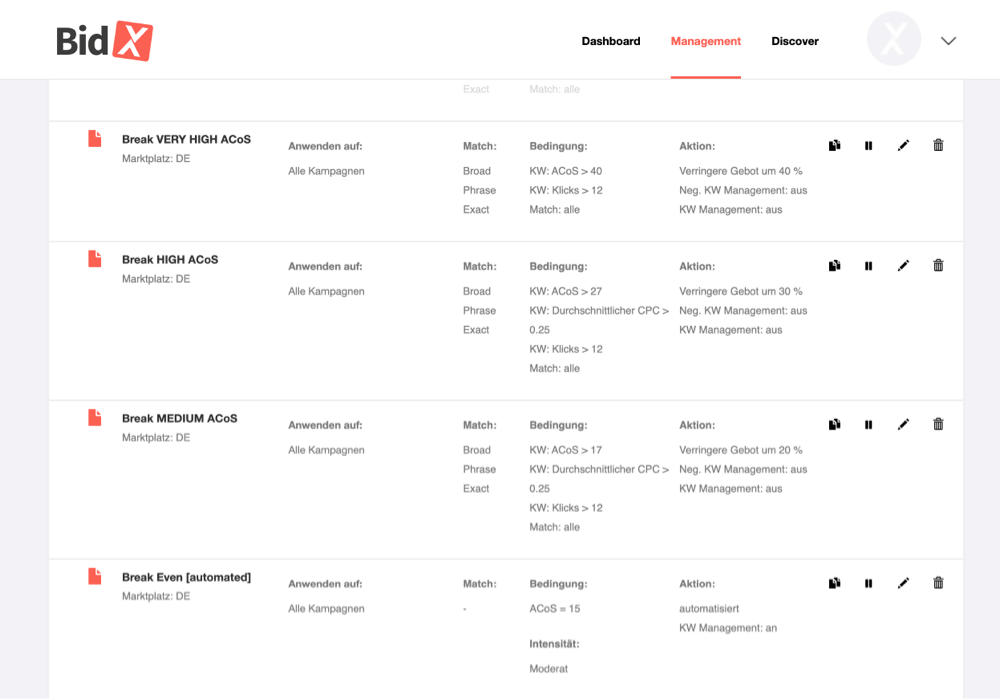Pause the Break MEDIUM ACoS rule
The width and height of the screenshot is (1000, 699).
coord(868,424)
